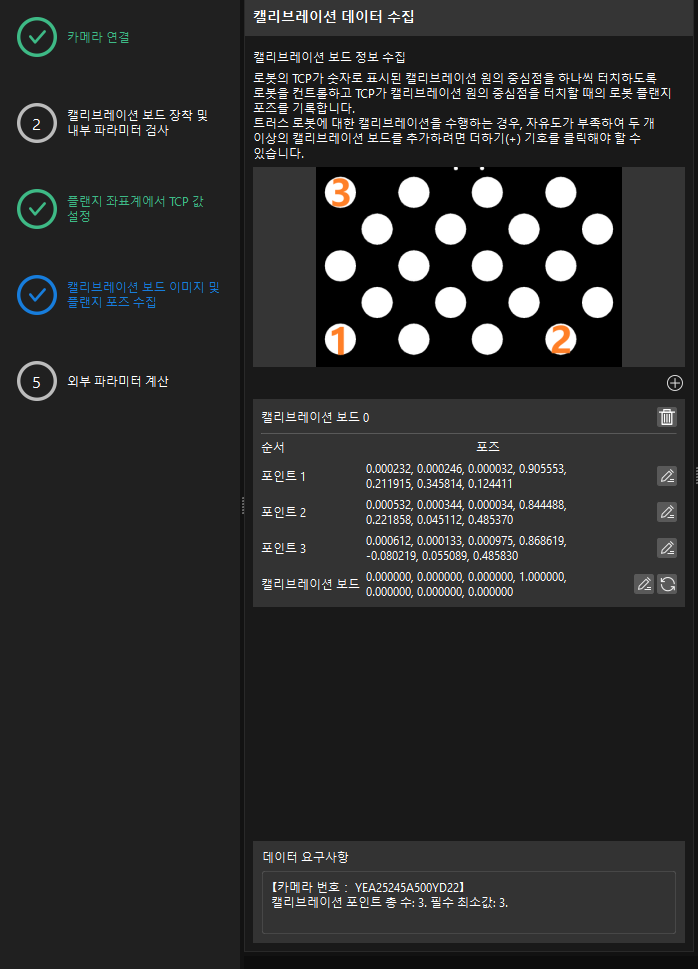
Task: Click calibration circle marked 1 in image
Action: click(340, 339)
